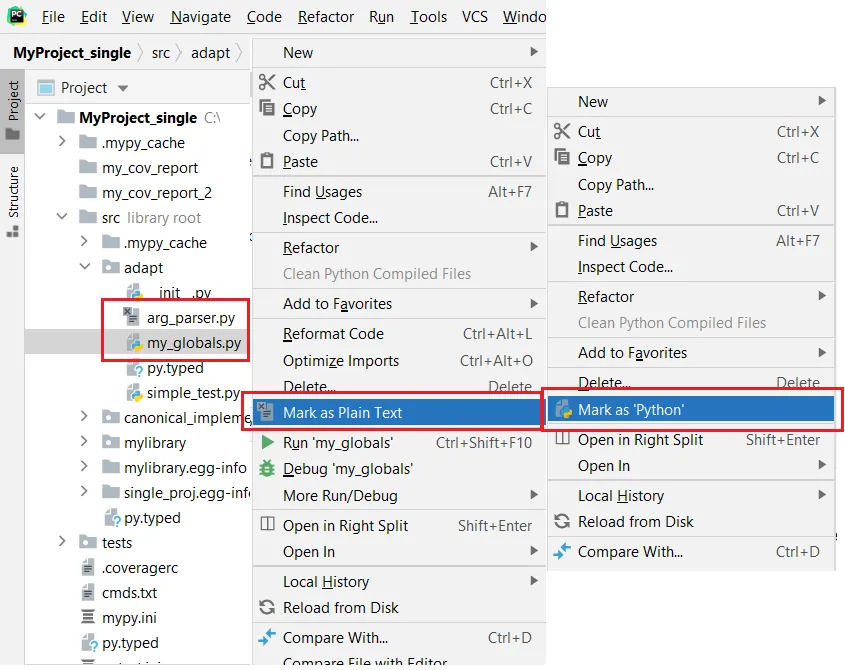This screenshot has height=670, width=845.
Task: Open the Tools menu
Action: click(428, 17)
